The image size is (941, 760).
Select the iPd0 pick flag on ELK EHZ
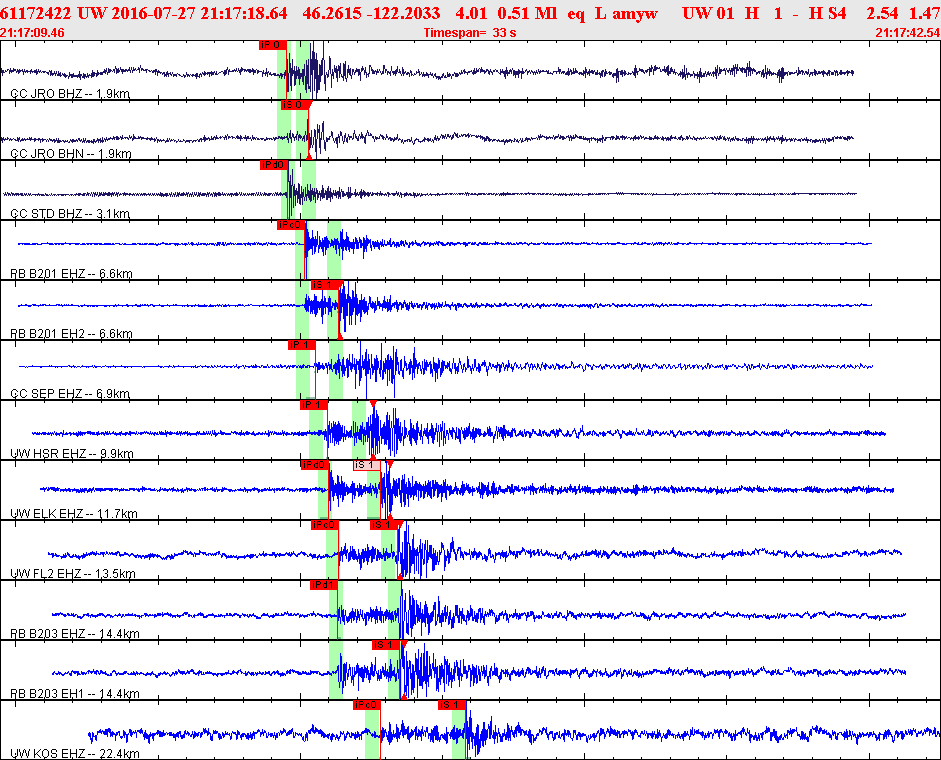[x=314, y=465]
